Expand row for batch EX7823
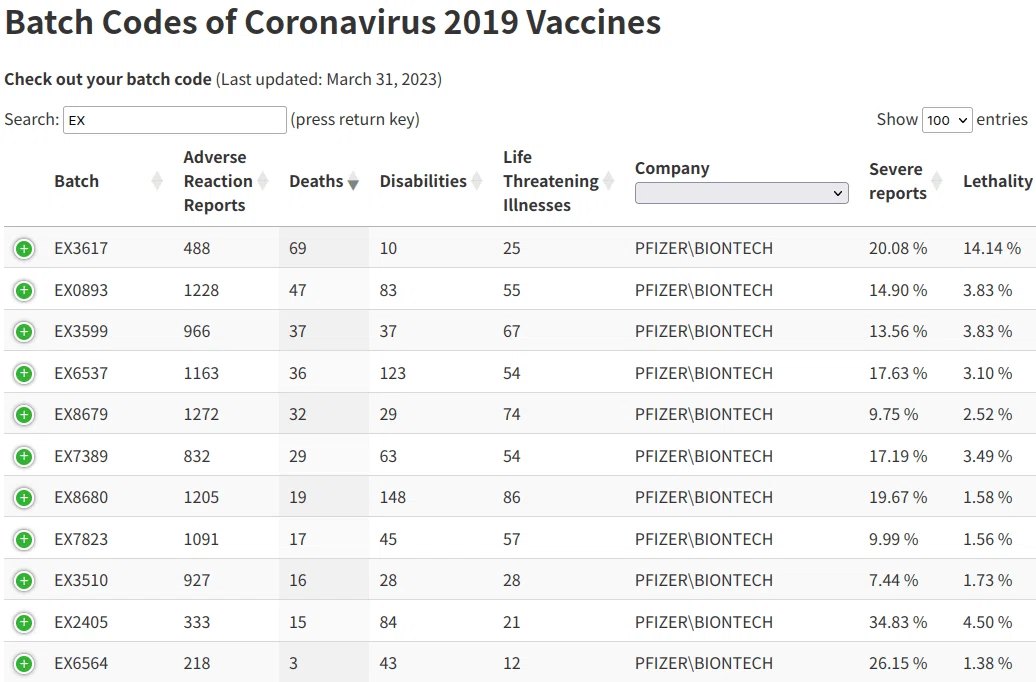 click(x=24, y=539)
